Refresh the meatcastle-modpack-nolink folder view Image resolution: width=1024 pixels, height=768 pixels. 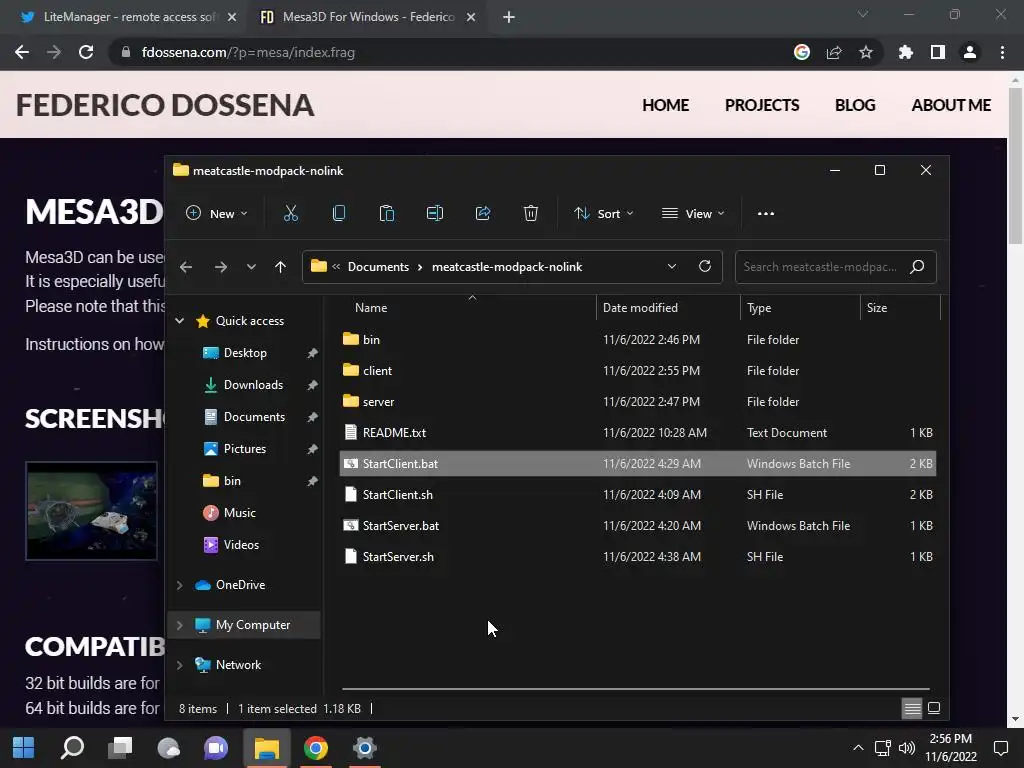point(705,266)
